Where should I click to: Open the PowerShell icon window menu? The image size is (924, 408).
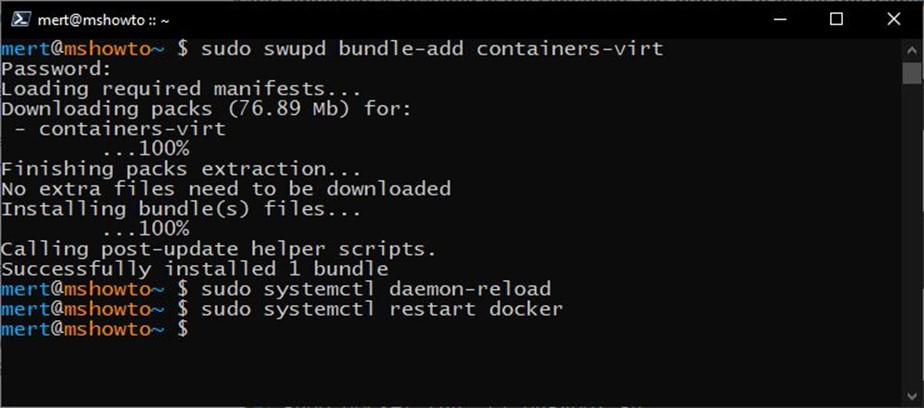[x=19, y=19]
